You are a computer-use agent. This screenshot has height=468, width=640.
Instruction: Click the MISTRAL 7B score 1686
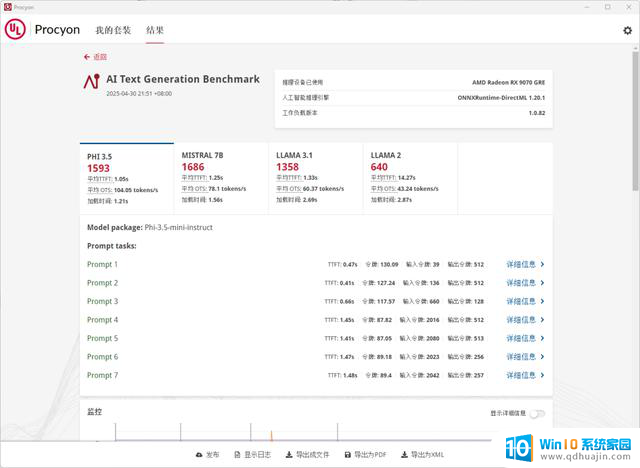(193, 167)
